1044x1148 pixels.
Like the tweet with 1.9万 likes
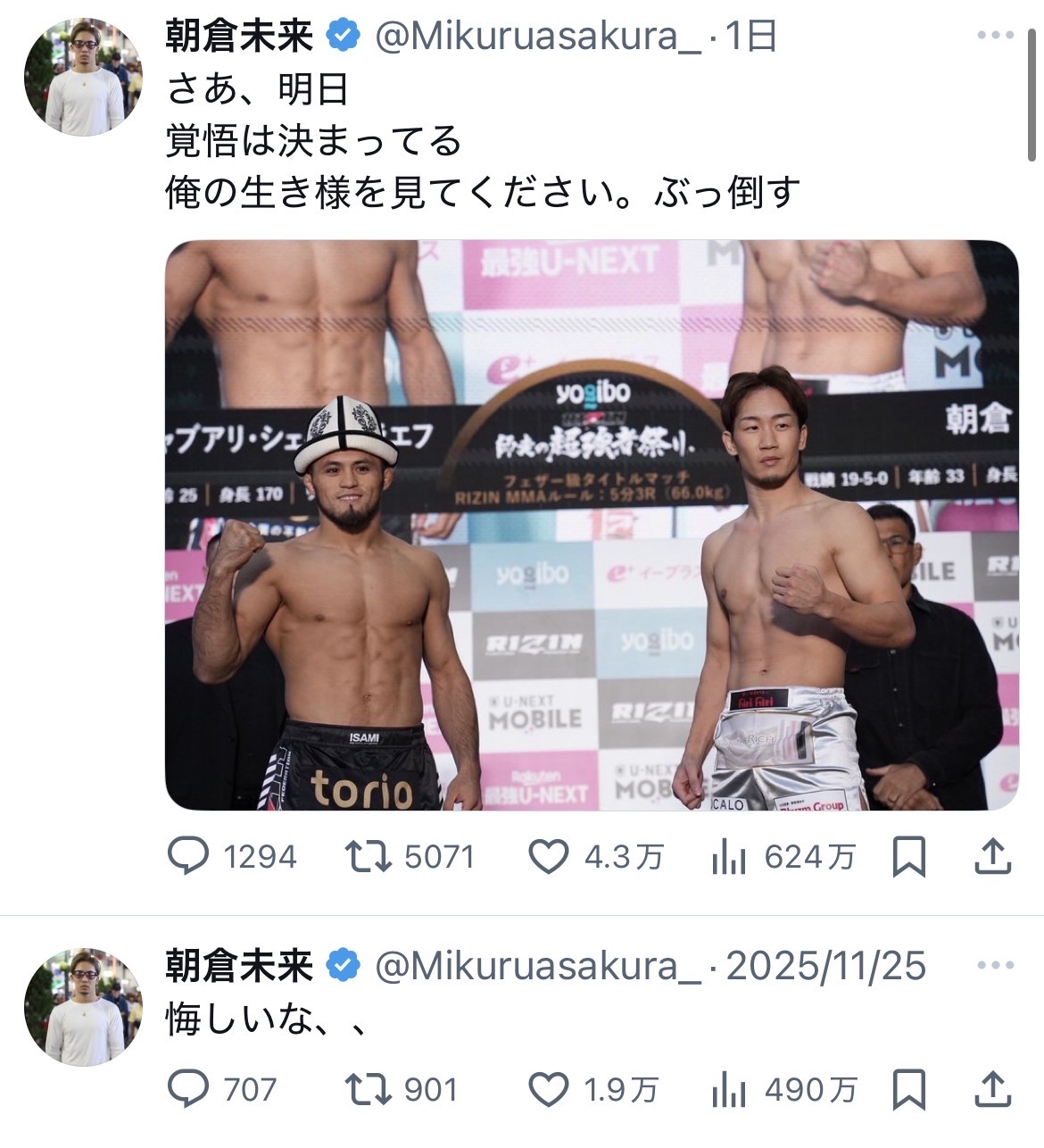click(550, 1090)
